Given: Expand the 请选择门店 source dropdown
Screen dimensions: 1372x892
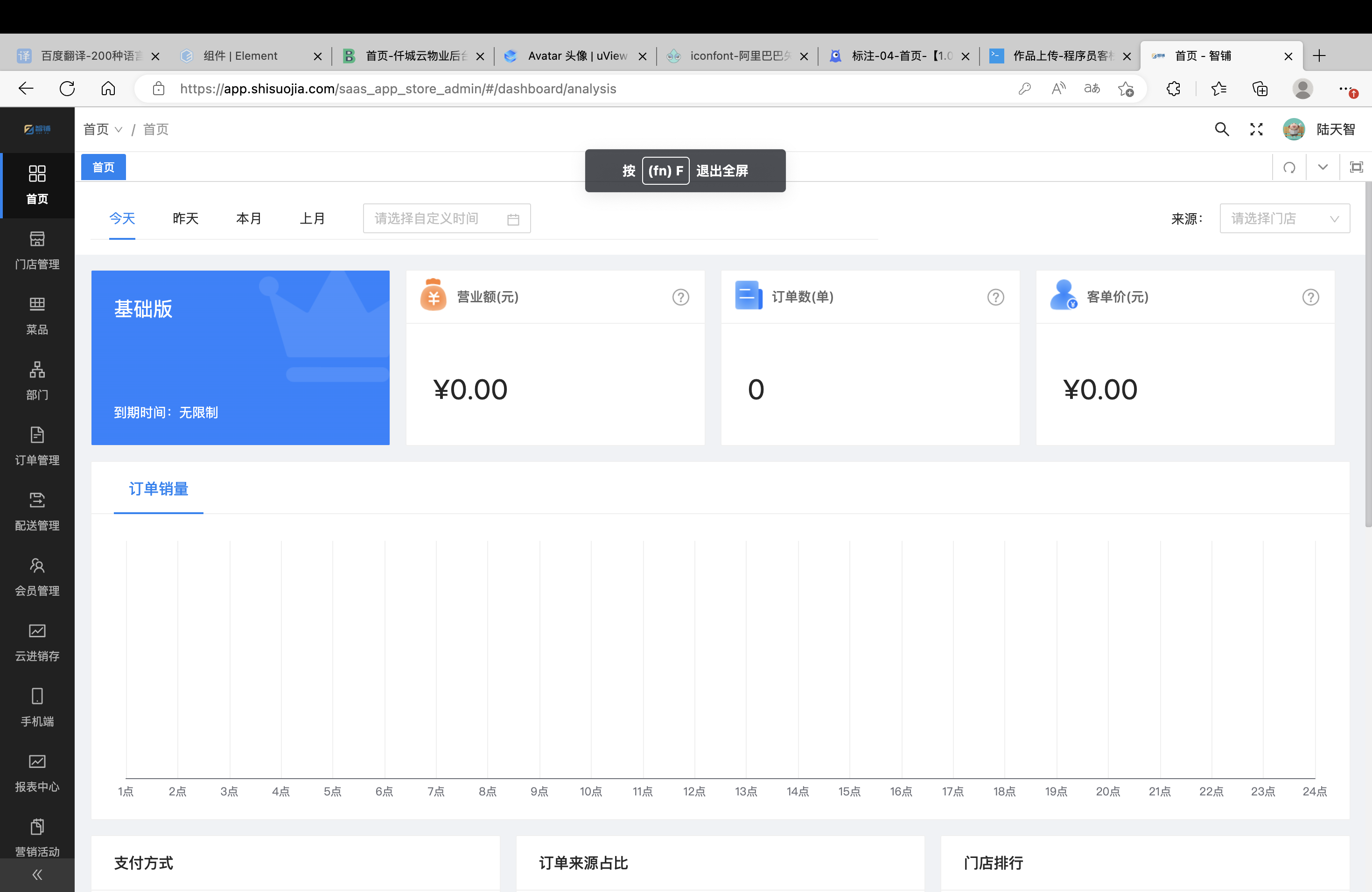Looking at the screenshot, I should click(x=1284, y=218).
